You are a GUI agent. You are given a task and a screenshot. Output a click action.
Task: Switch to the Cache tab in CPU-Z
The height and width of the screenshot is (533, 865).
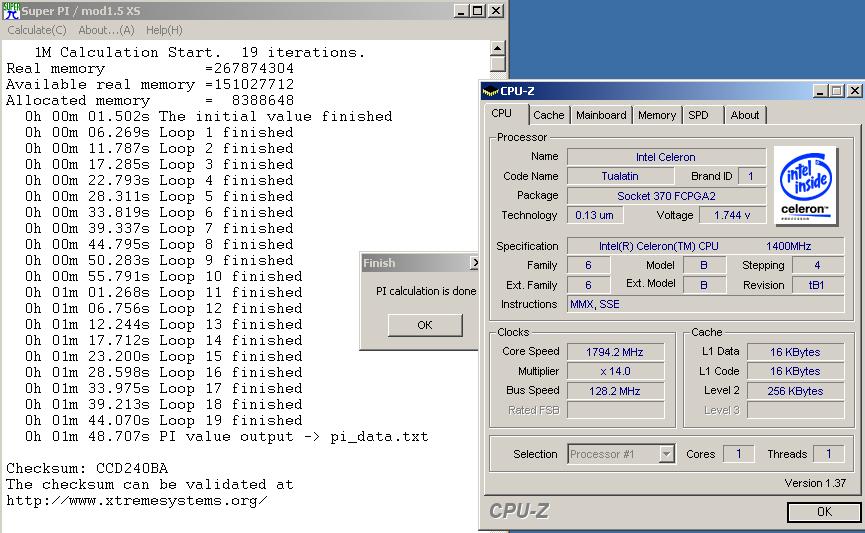[548, 115]
